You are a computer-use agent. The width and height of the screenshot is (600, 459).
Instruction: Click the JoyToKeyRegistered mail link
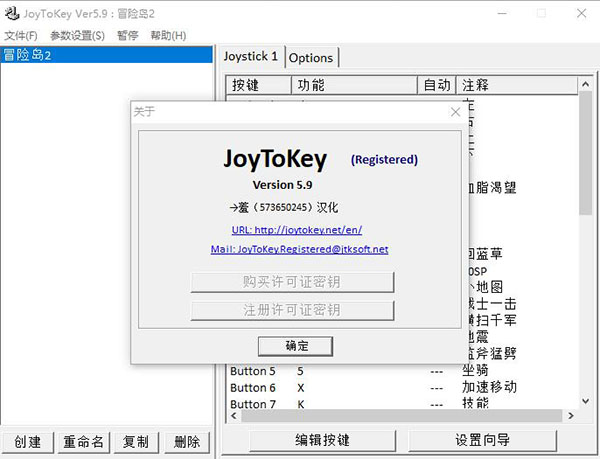(x=299, y=249)
